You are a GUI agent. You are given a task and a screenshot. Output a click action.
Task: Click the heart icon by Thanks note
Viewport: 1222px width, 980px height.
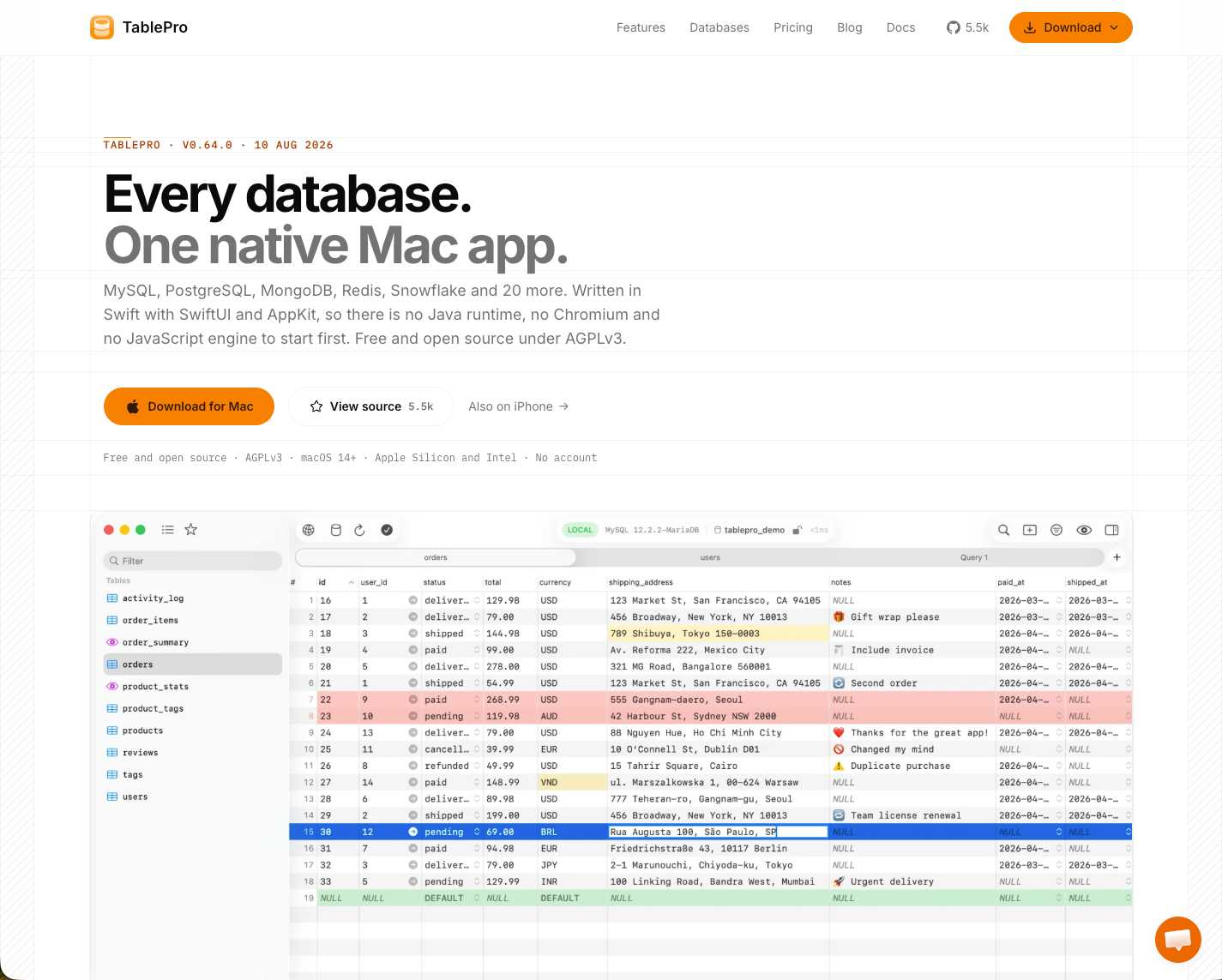coord(839,732)
